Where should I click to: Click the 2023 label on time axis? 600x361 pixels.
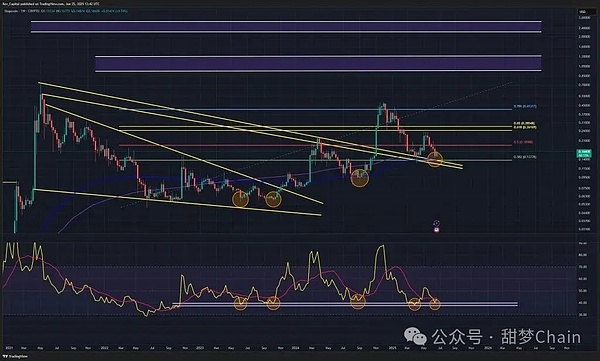point(199,348)
